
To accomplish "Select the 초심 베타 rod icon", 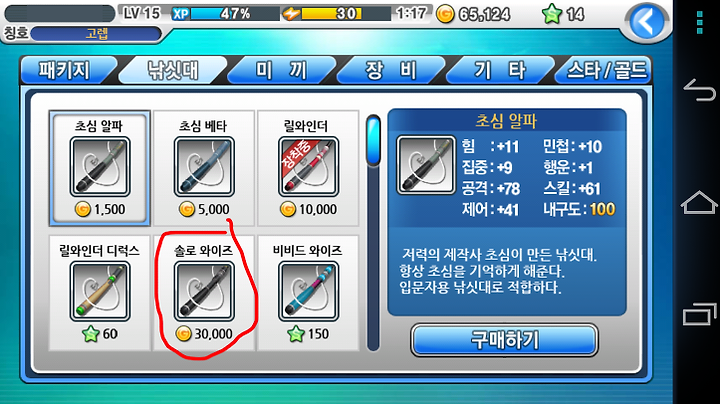I will tap(204, 167).
